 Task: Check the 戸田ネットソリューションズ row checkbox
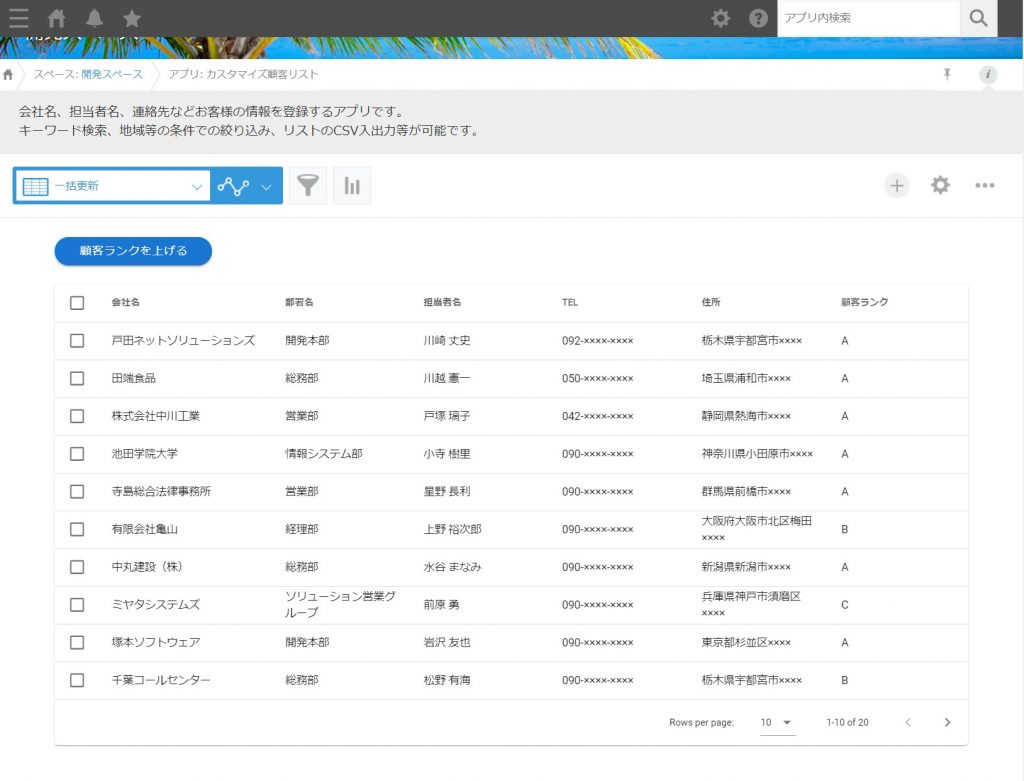coord(77,340)
